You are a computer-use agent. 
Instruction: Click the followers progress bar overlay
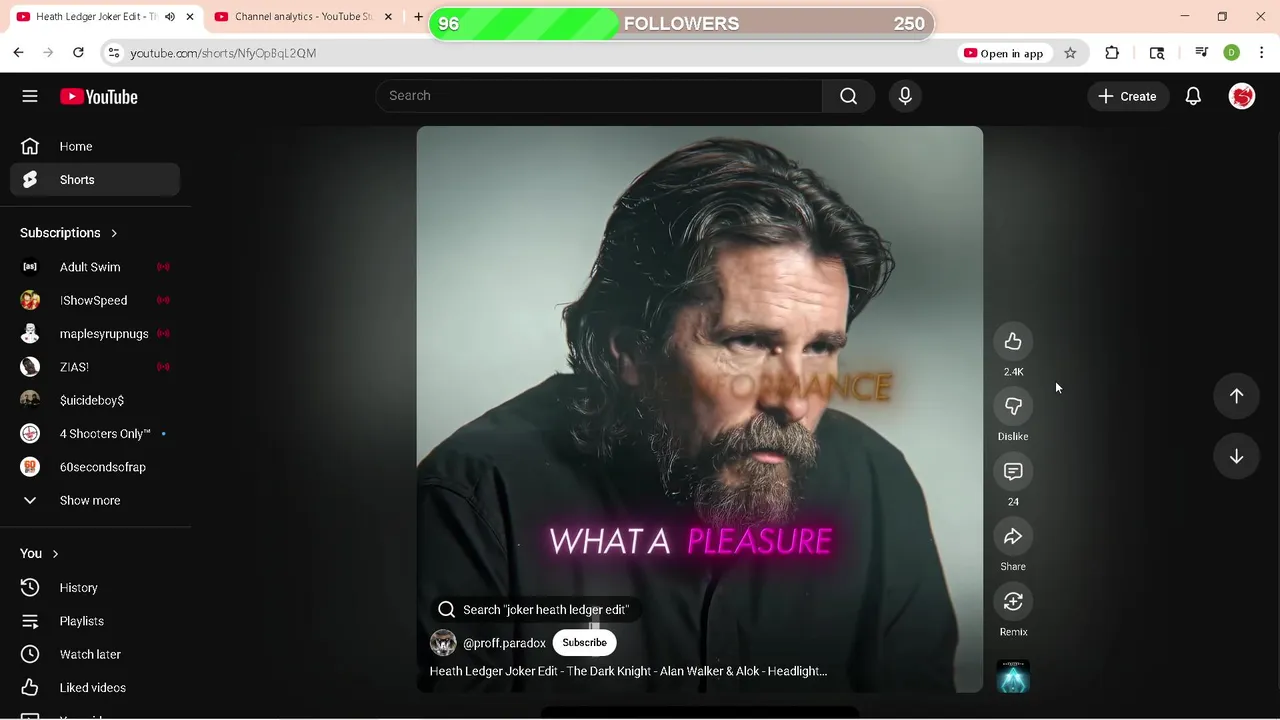click(x=681, y=24)
